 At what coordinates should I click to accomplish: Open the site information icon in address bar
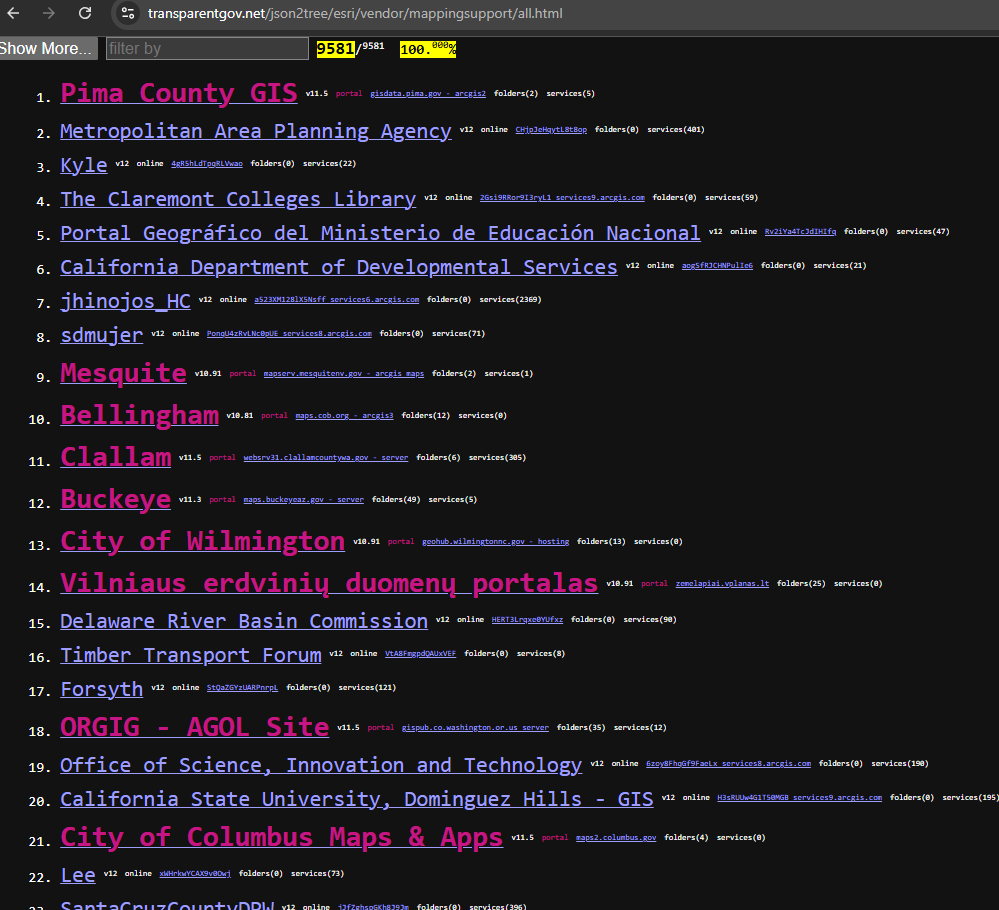pyautogui.click(x=127, y=13)
